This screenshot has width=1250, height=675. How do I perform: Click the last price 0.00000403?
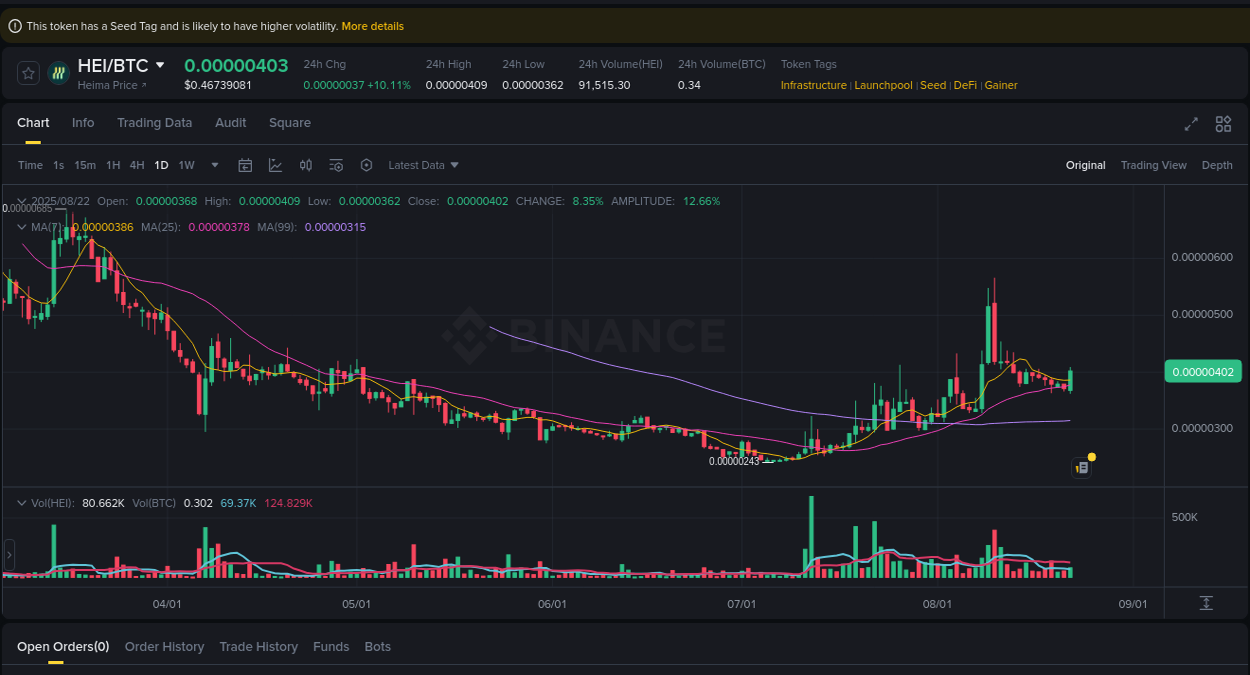pos(236,66)
